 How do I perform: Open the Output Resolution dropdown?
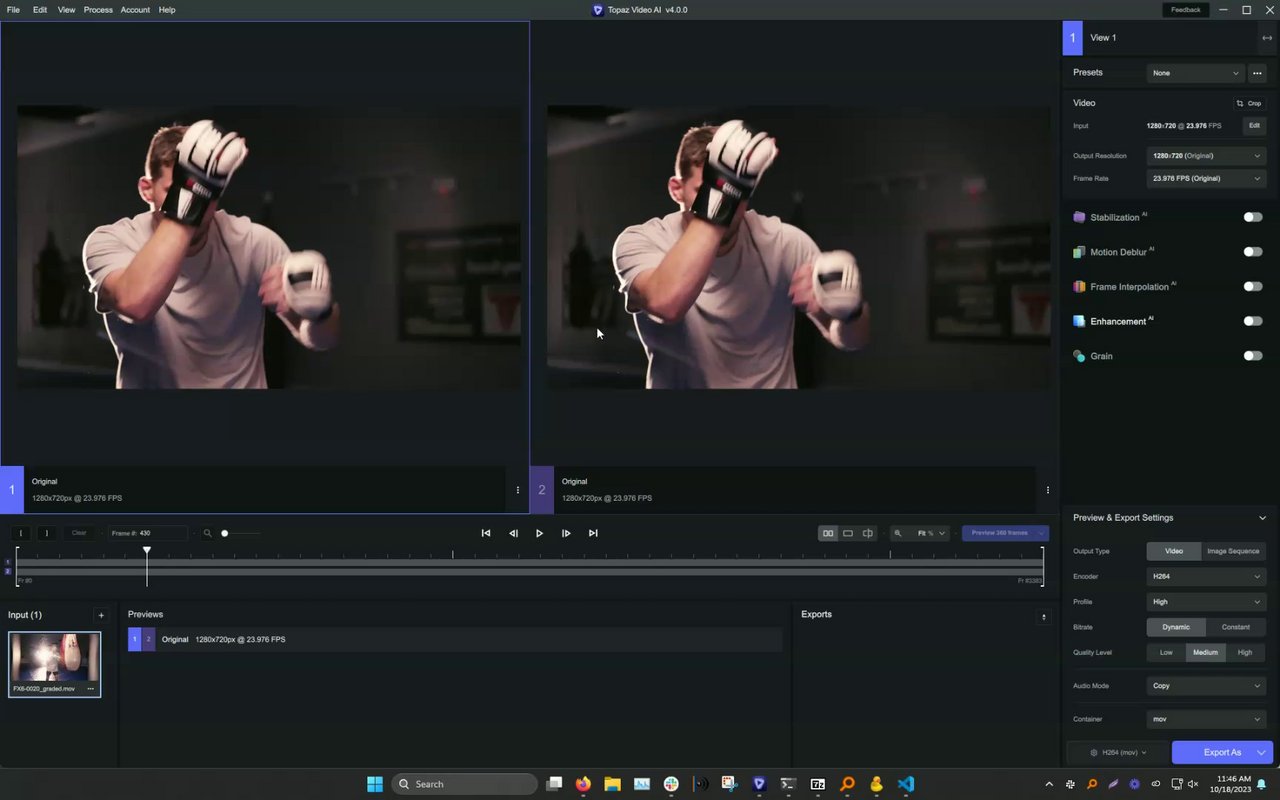(1206, 156)
